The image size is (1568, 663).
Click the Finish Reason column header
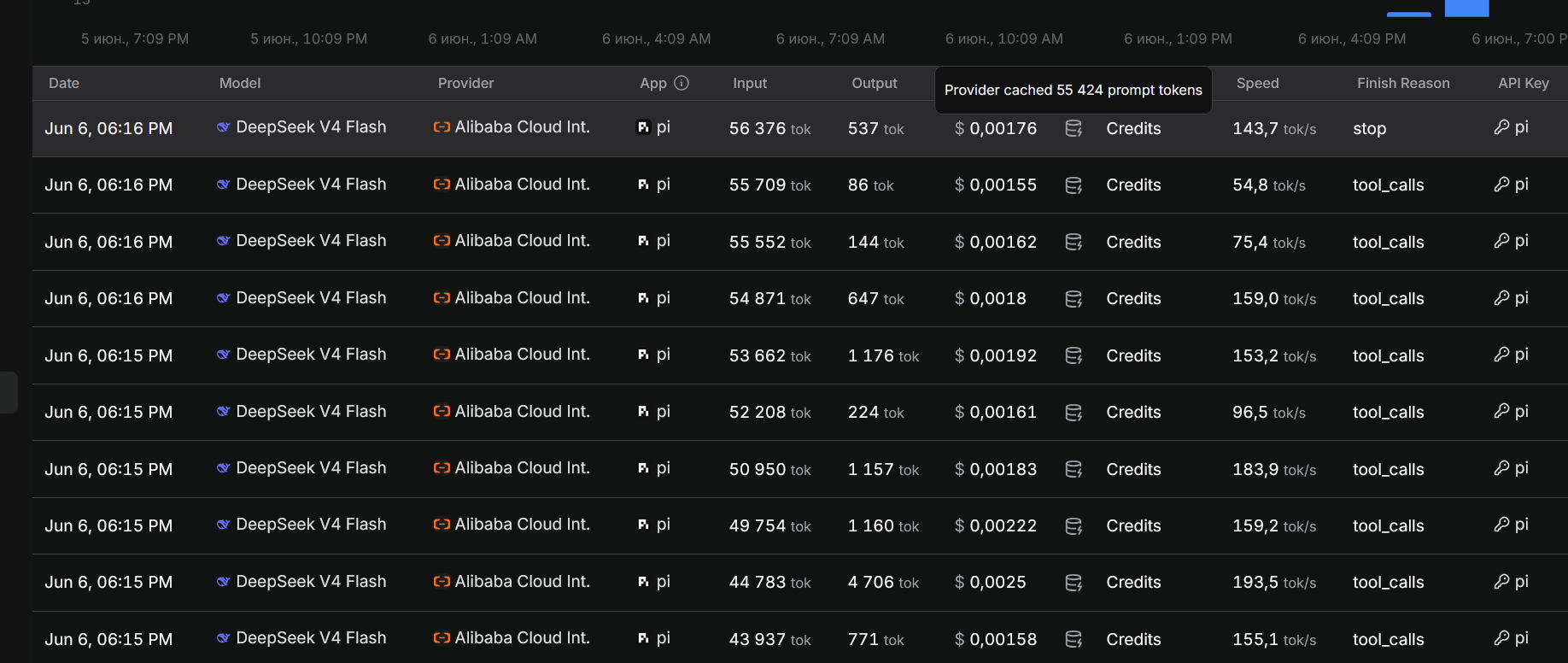click(x=1403, y=83)
